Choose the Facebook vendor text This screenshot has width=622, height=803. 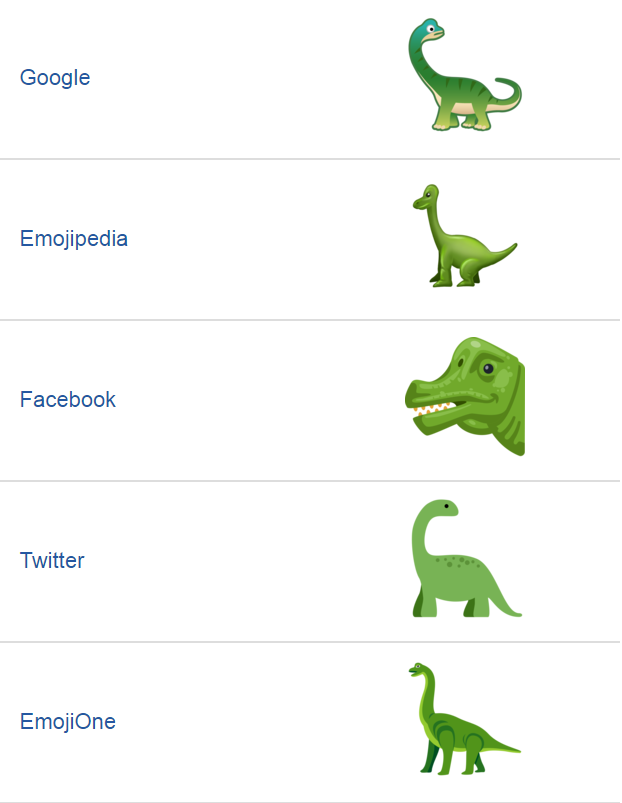(68, 400)
